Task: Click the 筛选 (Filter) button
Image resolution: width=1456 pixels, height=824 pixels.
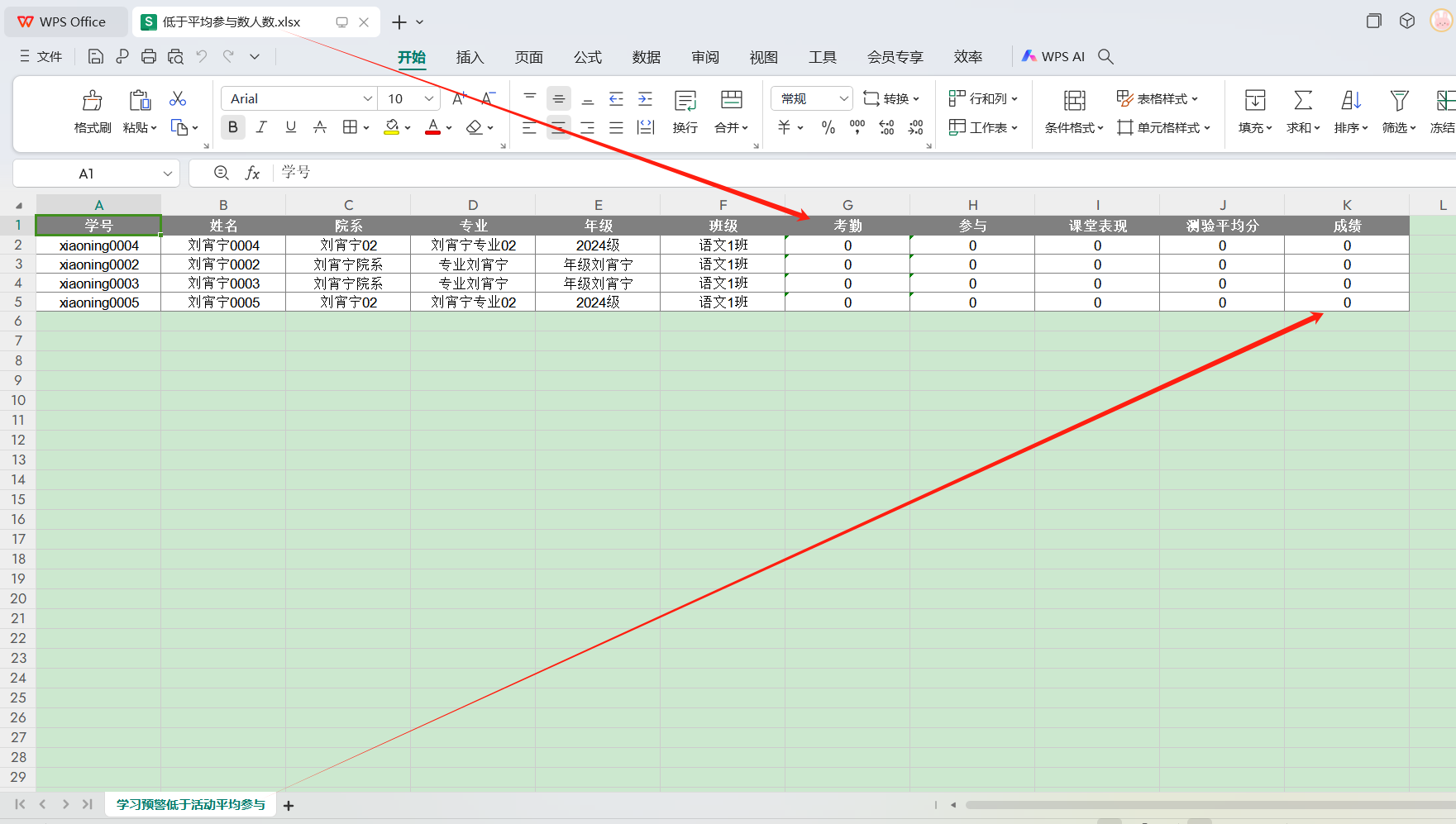Action: (x=1398, y=110)
